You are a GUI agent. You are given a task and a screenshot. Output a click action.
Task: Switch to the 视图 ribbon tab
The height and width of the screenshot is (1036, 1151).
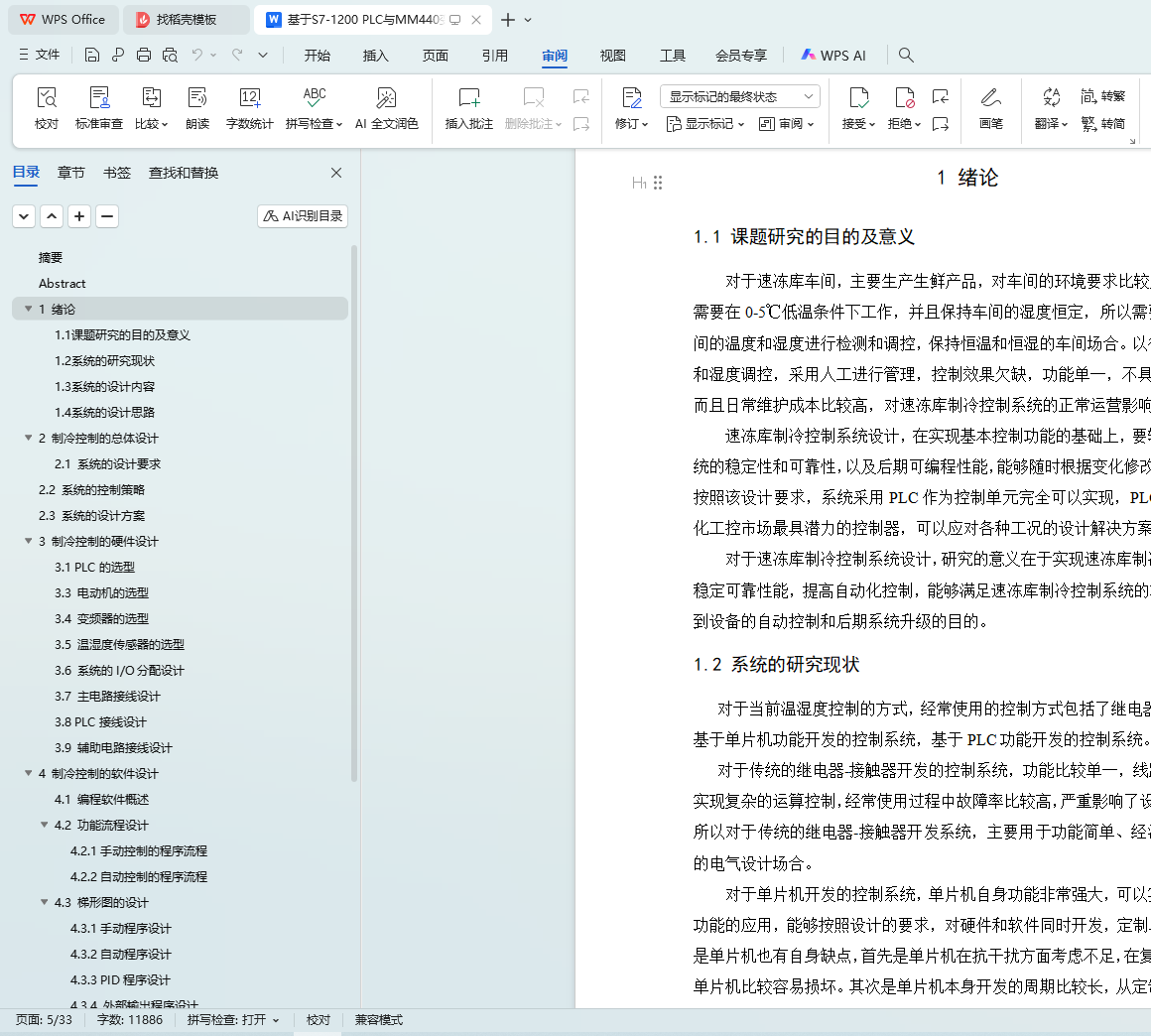click(613, 56)
